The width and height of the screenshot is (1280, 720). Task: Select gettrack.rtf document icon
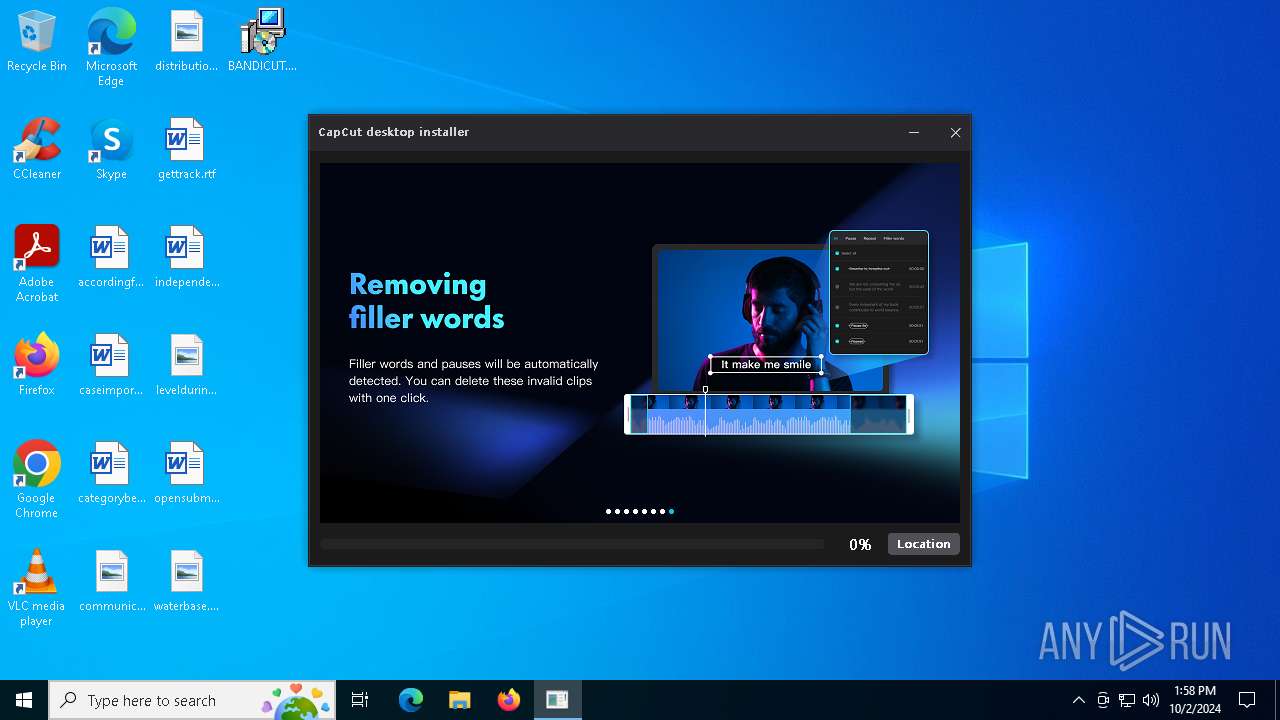click(x=186, y=149)
